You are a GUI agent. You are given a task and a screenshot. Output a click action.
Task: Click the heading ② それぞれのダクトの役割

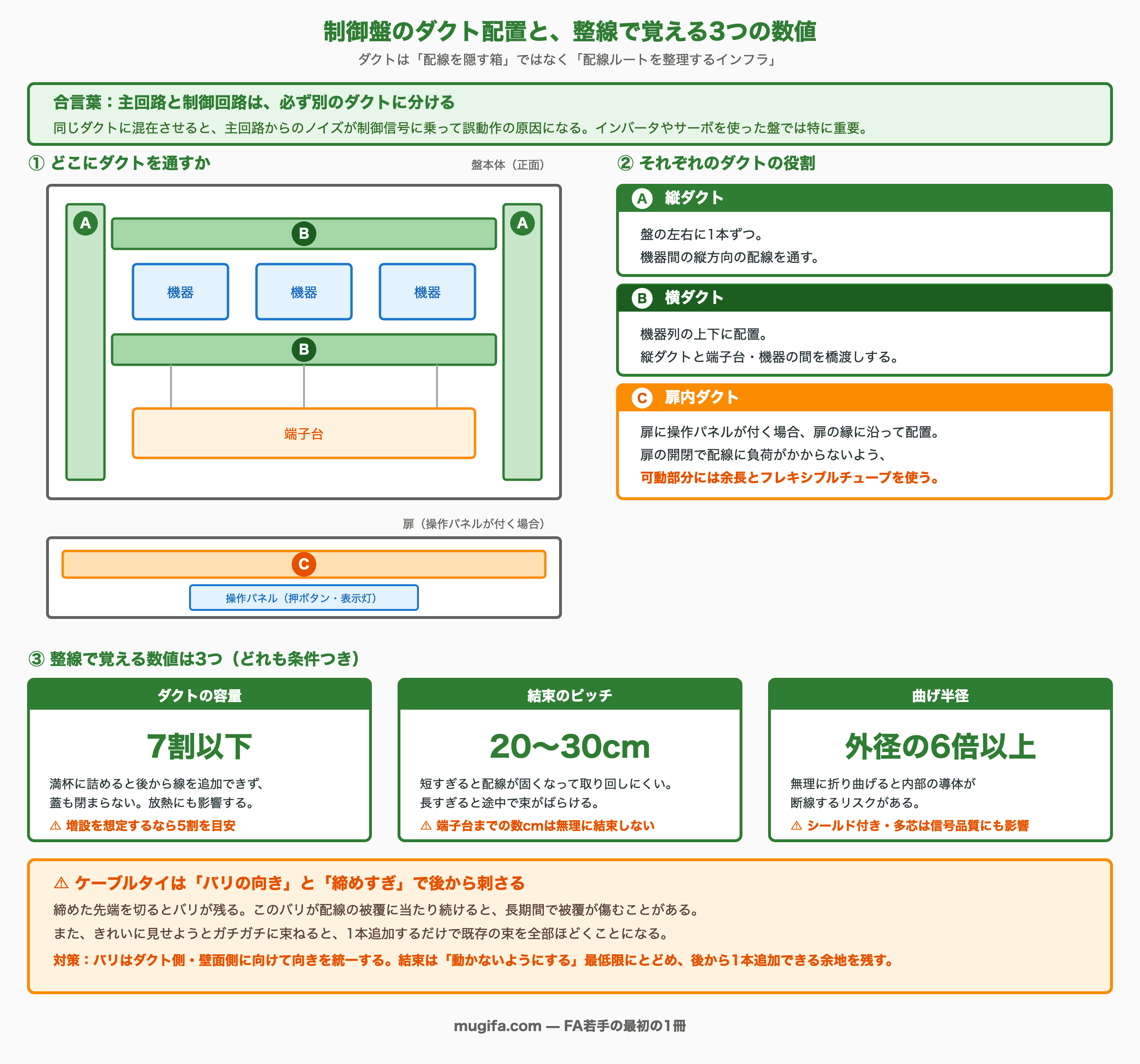point(716,163)
